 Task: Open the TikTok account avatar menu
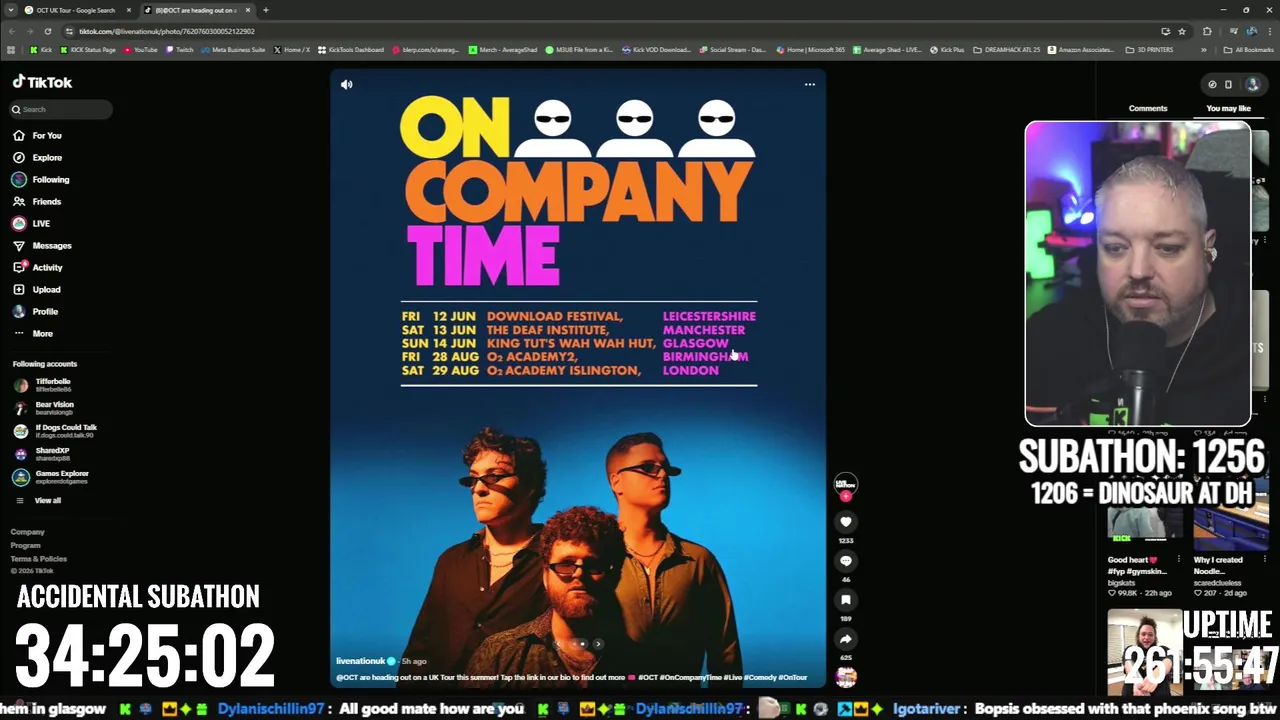pyautogui.click(x=1252, y=84)
